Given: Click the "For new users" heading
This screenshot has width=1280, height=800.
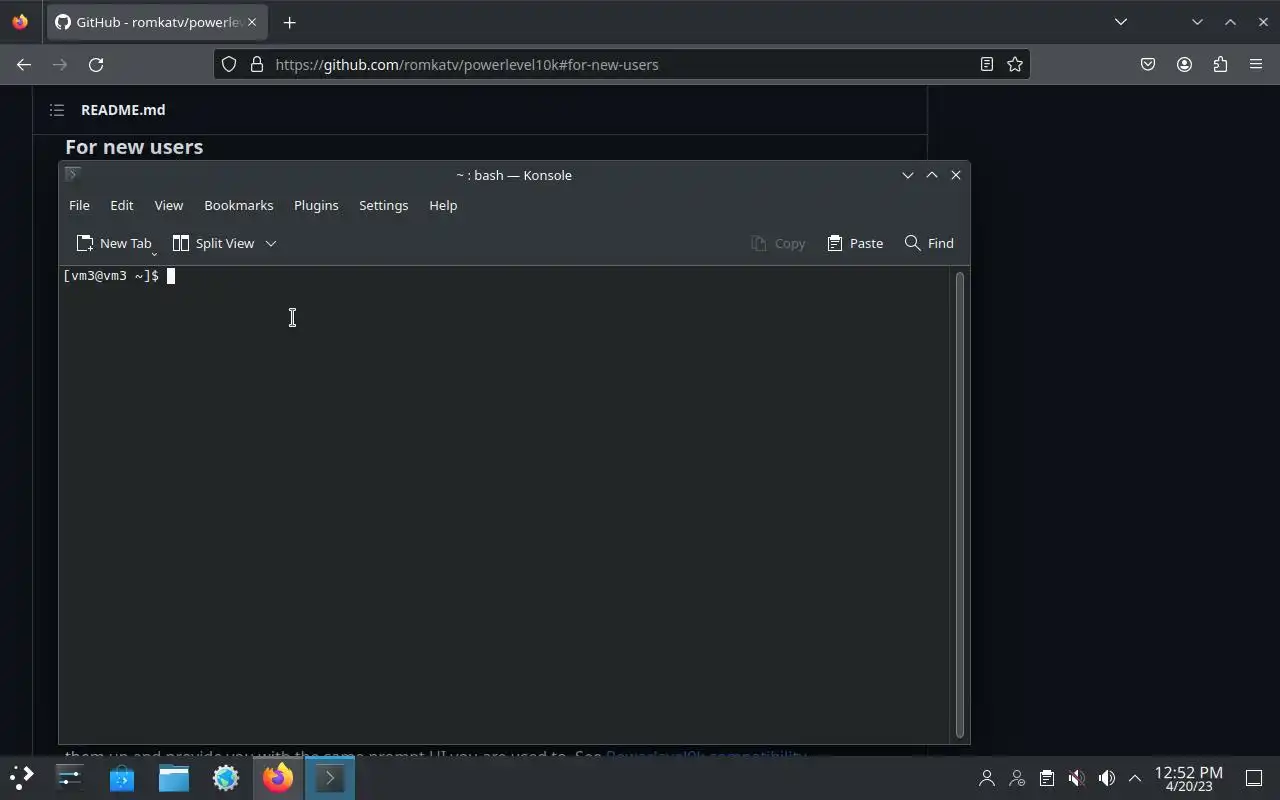Looking at the screenshot, I should [x=134, y=147].
